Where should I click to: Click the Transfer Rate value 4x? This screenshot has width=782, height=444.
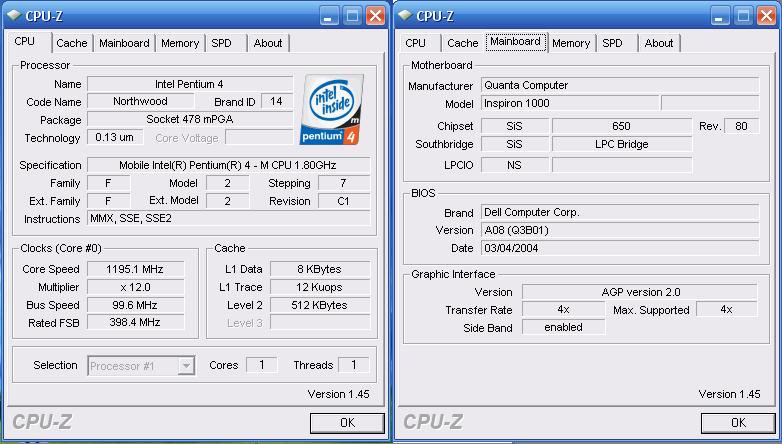tap(564, 310)
